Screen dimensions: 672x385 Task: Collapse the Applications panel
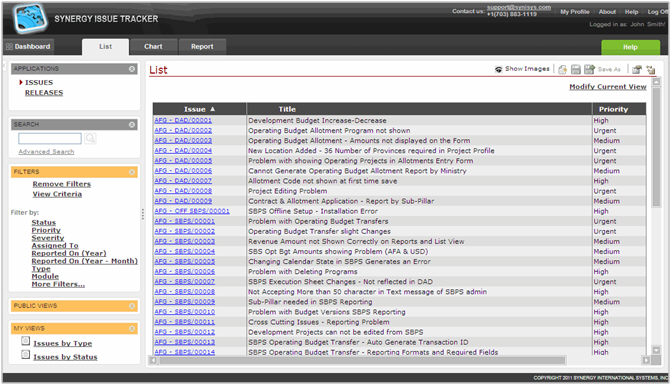pos(132,69)
